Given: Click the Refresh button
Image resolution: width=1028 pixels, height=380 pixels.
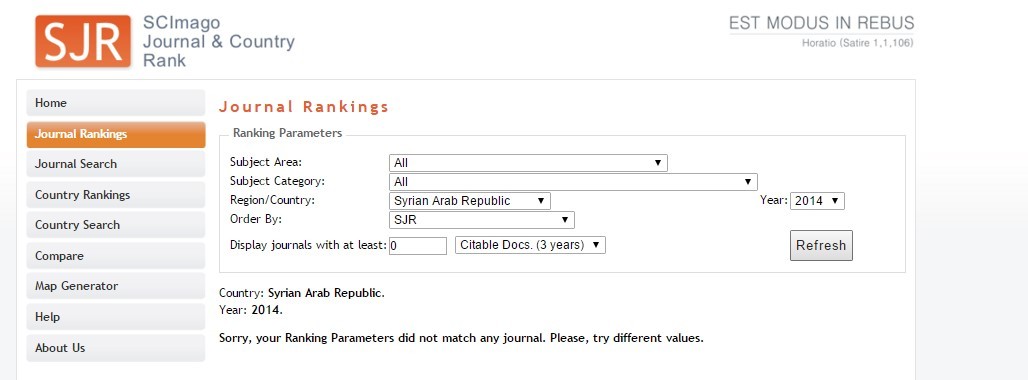Looking at the screenshot, I should 821,246.
